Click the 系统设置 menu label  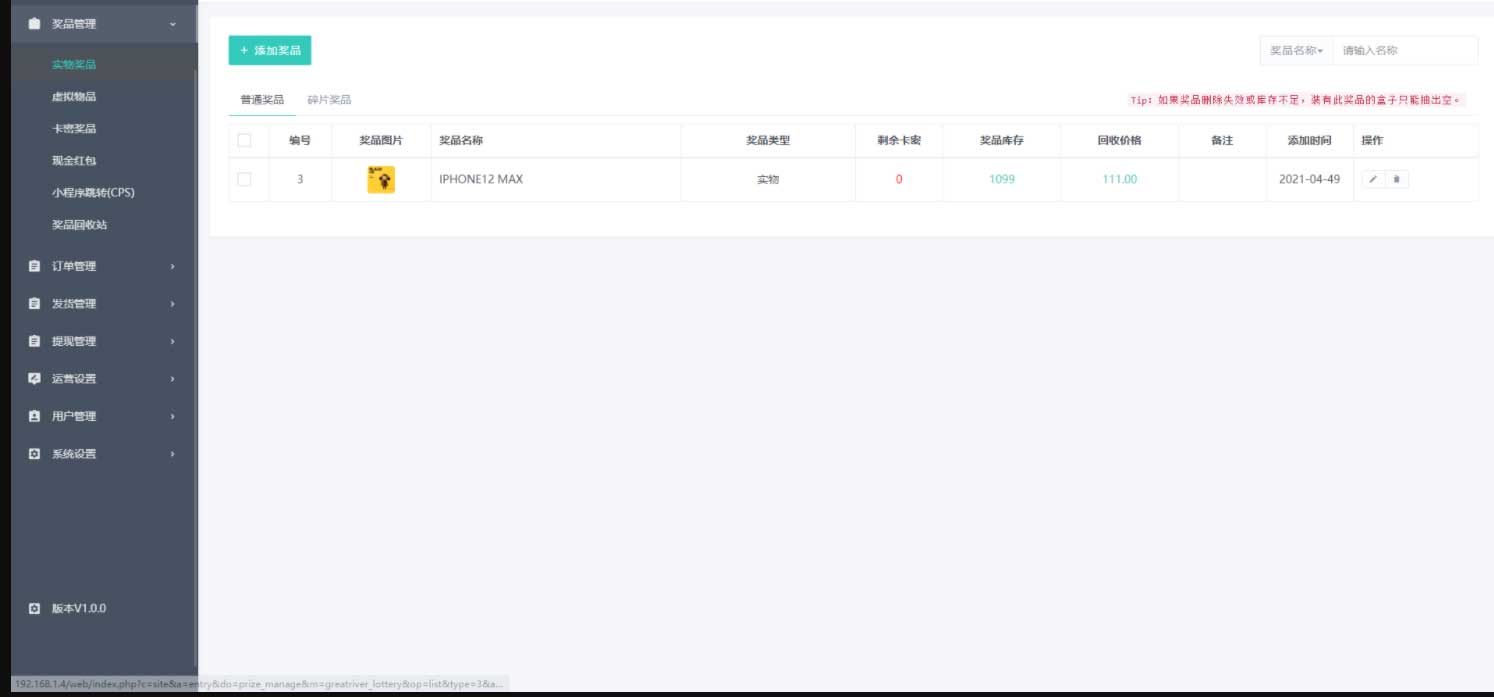coord(74,454)
